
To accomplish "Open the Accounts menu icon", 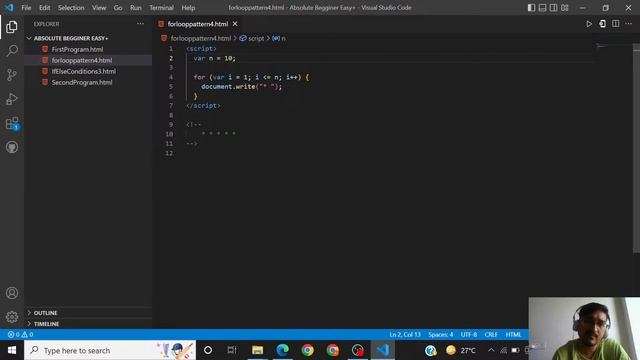I will click(x=12, y=293).
